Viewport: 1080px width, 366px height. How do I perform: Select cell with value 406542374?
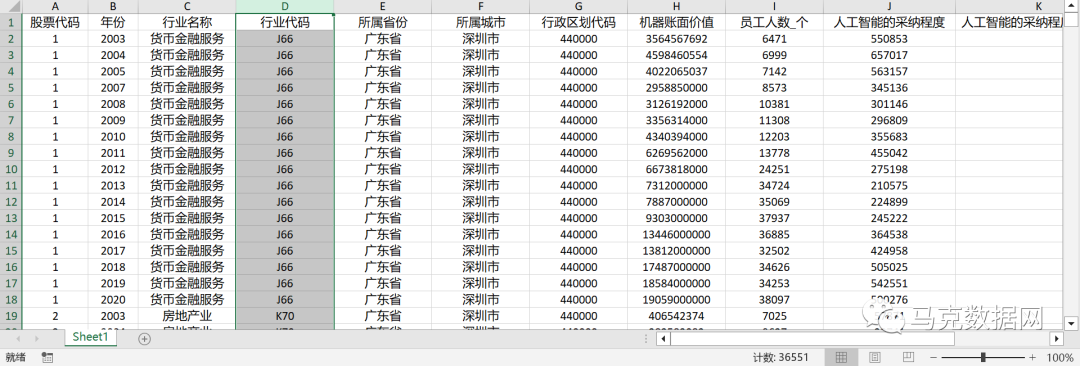[676, 316]
